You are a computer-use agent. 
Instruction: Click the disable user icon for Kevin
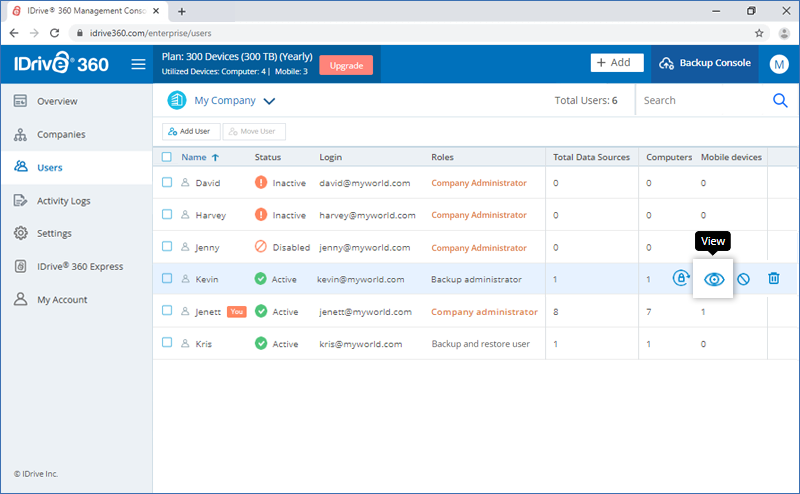743,279
